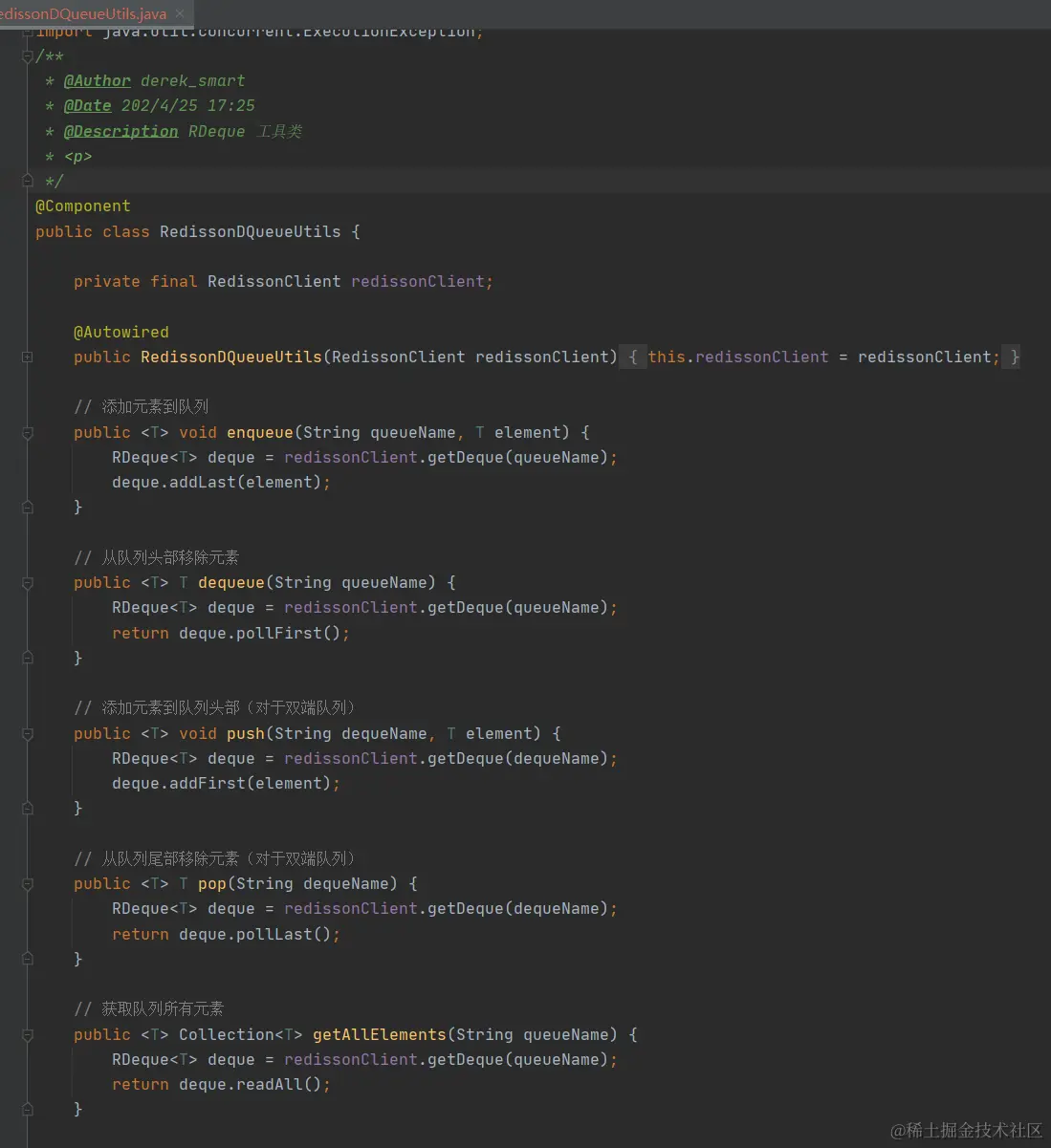The height and width of the screenshot is (1148, 1051).
Task: Click the <p> tag in Javadoc
Action: click(78, 156)
